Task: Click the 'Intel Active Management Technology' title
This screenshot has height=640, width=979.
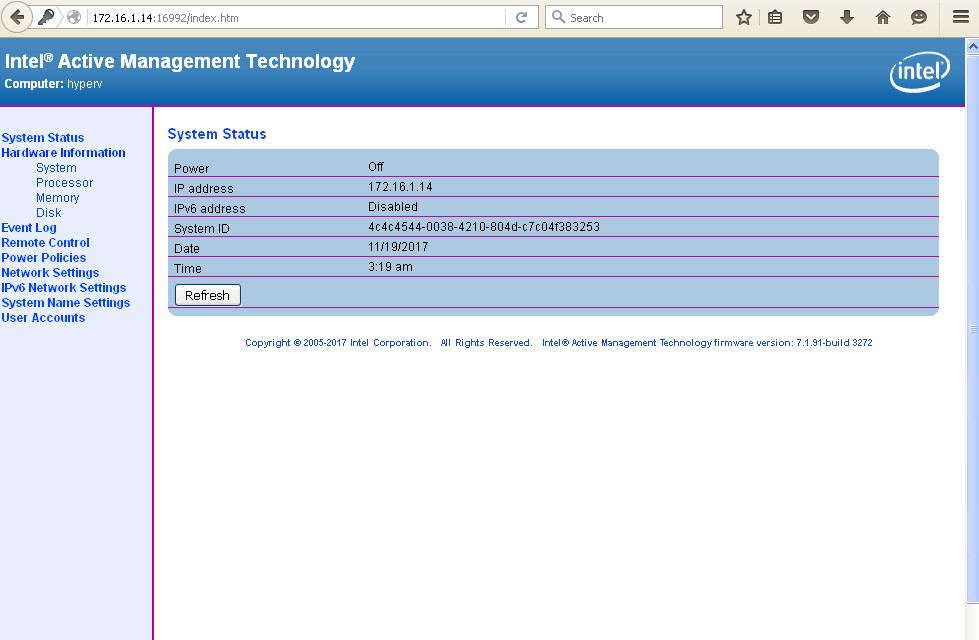Action: [x=180, y=61]
